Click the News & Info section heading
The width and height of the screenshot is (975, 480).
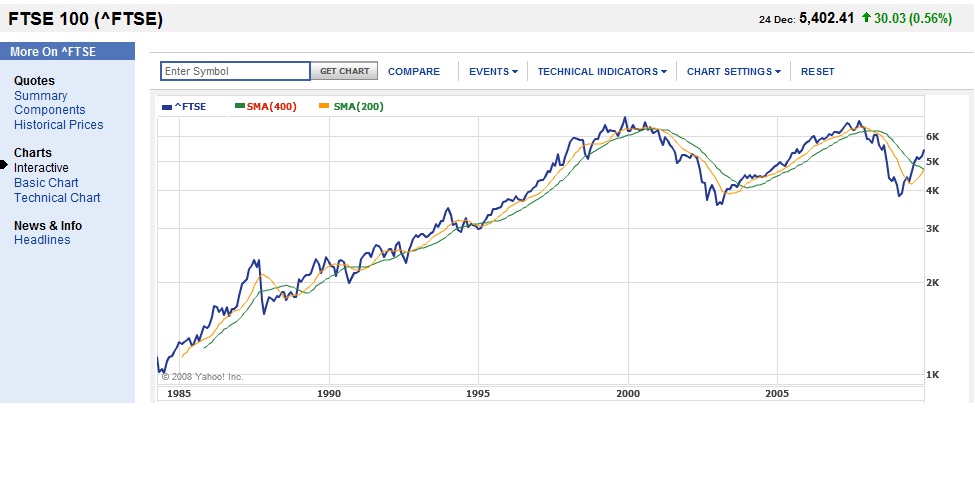click(48, 226)
